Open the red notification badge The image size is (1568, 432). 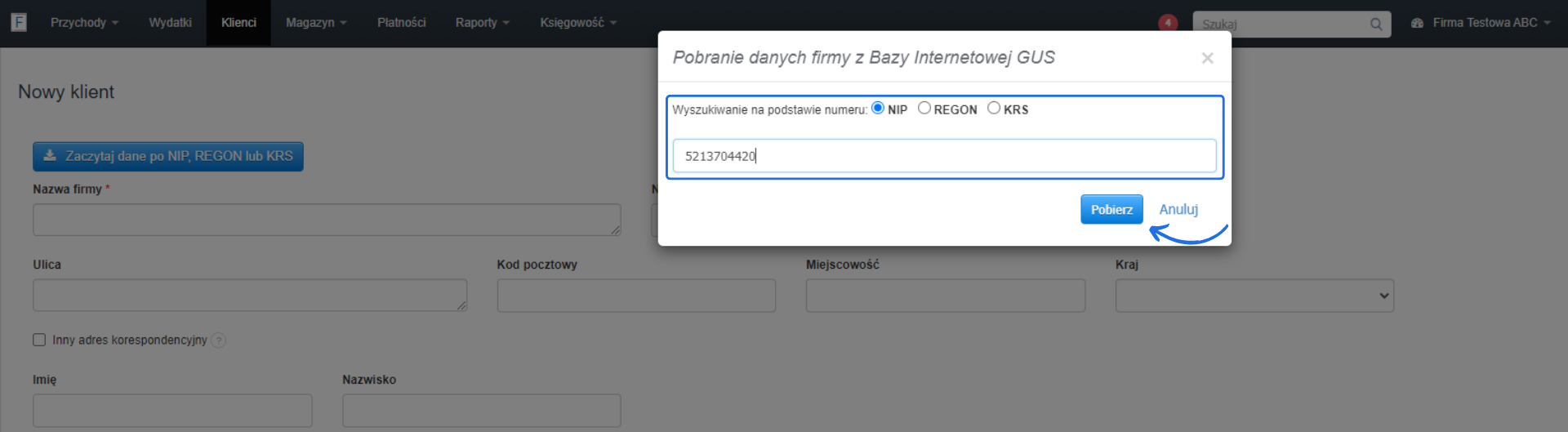[1168, 23]
